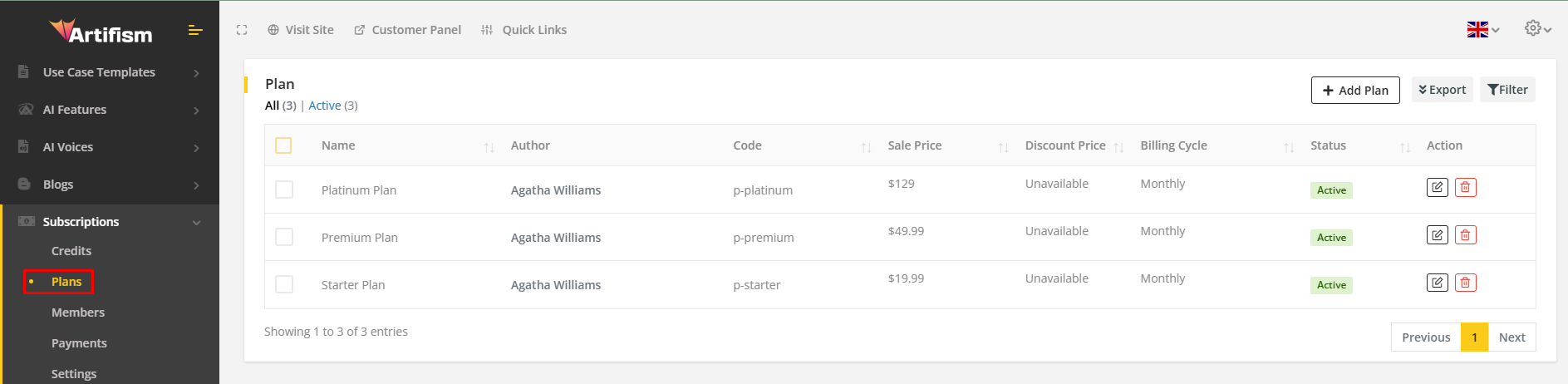Click the Artifism logo

[101, 32]
